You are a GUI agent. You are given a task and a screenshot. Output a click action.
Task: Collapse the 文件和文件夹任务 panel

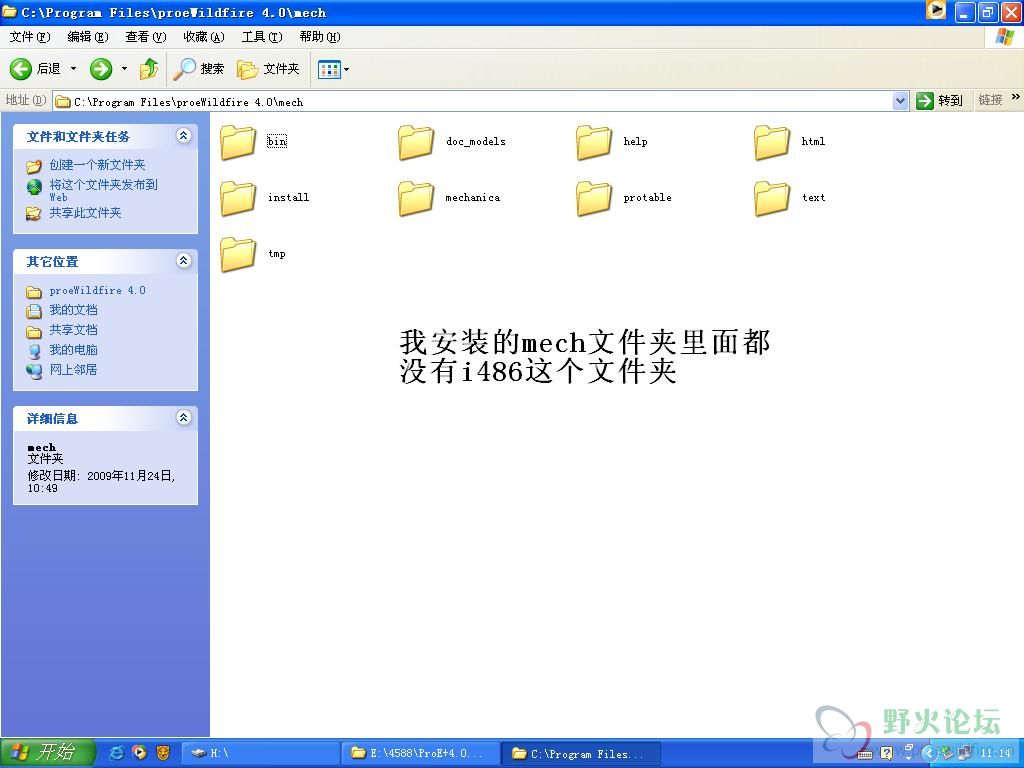pyautogui.click(x=184, y=135)
